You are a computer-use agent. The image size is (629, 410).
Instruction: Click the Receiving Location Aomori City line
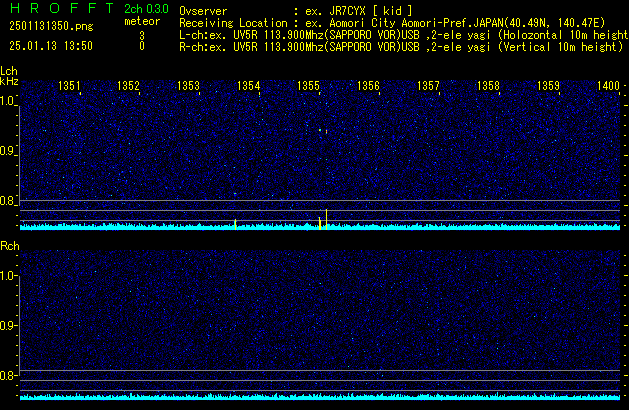click(x=392, y=23)
